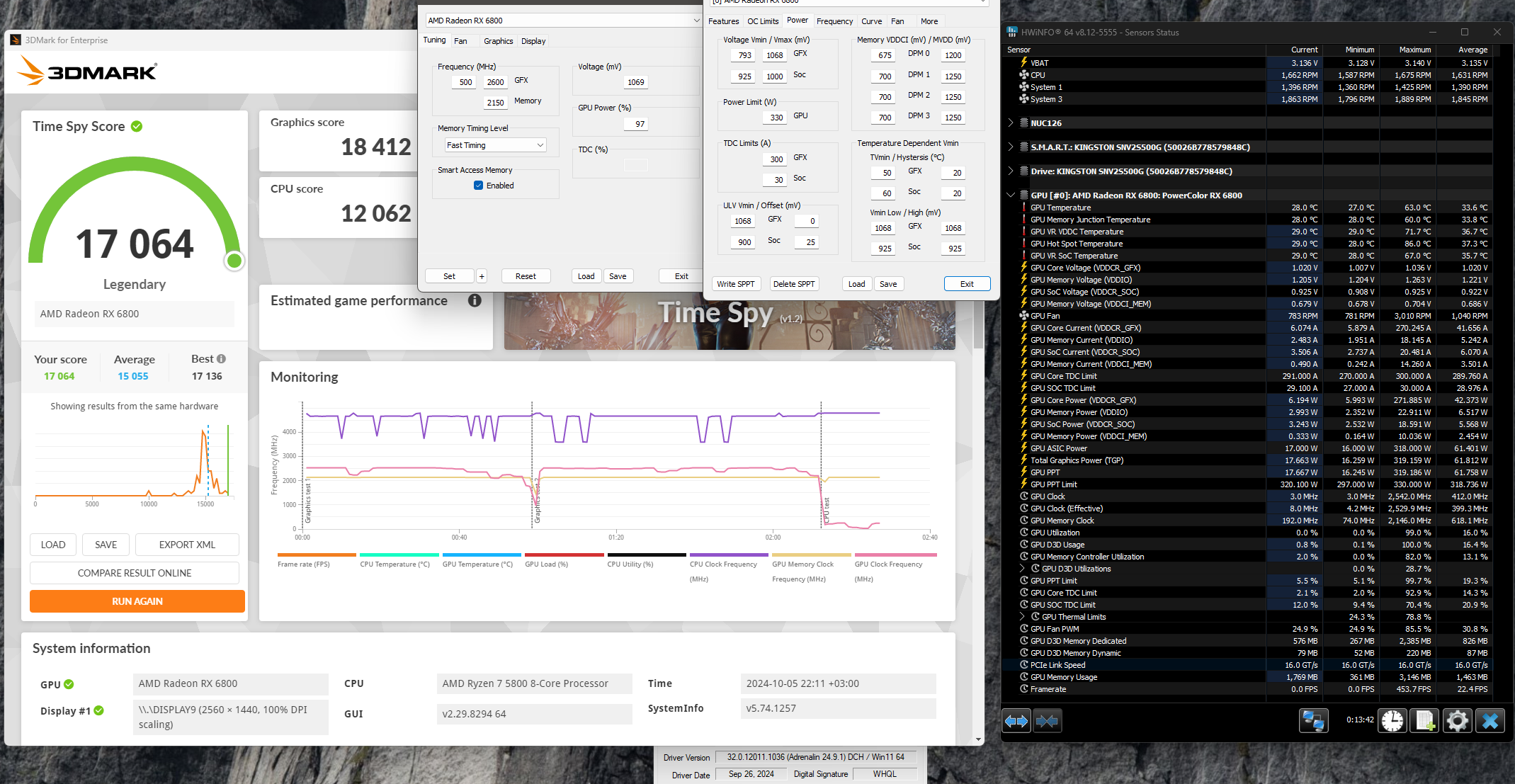This screenshot has width=1515, height=784.
Task: Start logging with the sheet-plus icon
Action: point(1424,721)
